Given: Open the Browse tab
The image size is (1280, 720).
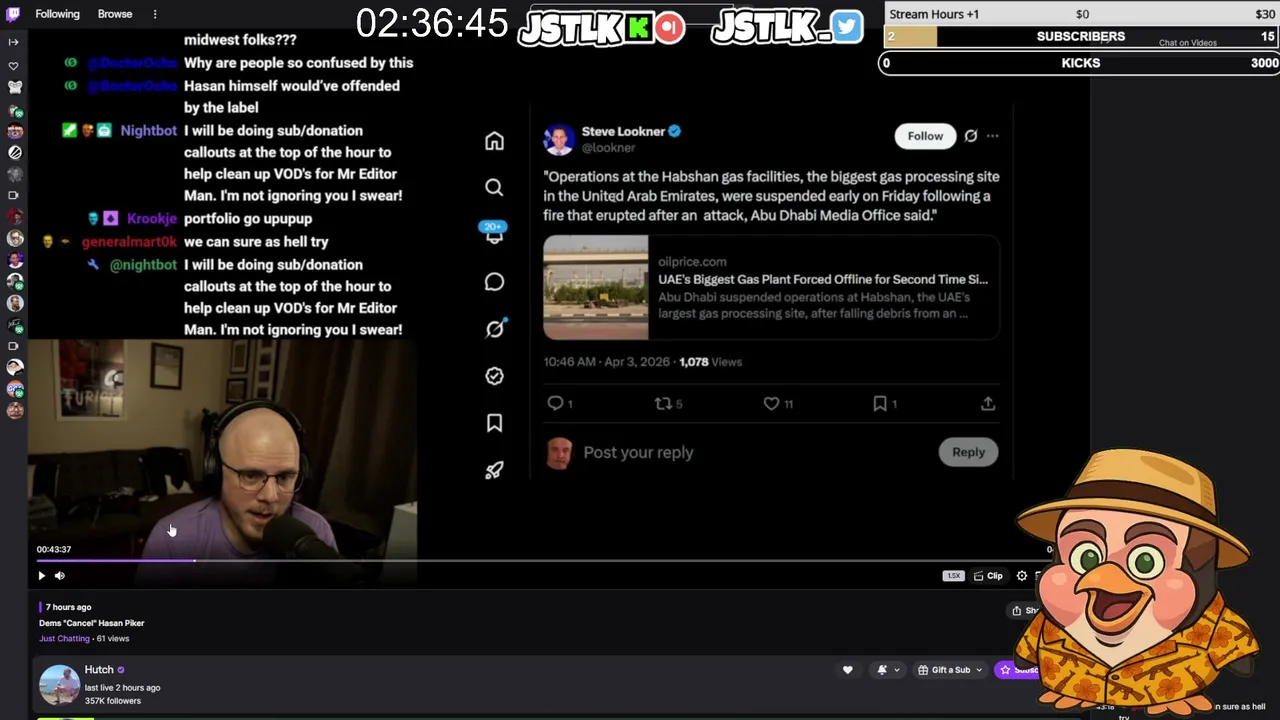Looking at the screenshot, I should click(x=115, y=14).
